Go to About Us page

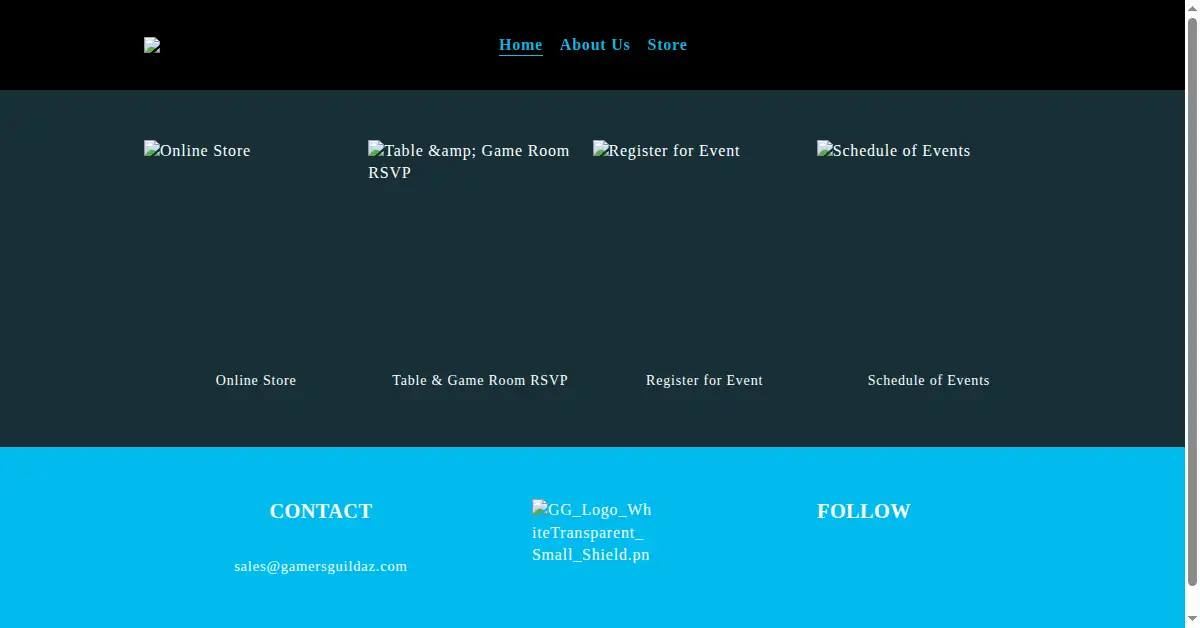pos(595,45)
